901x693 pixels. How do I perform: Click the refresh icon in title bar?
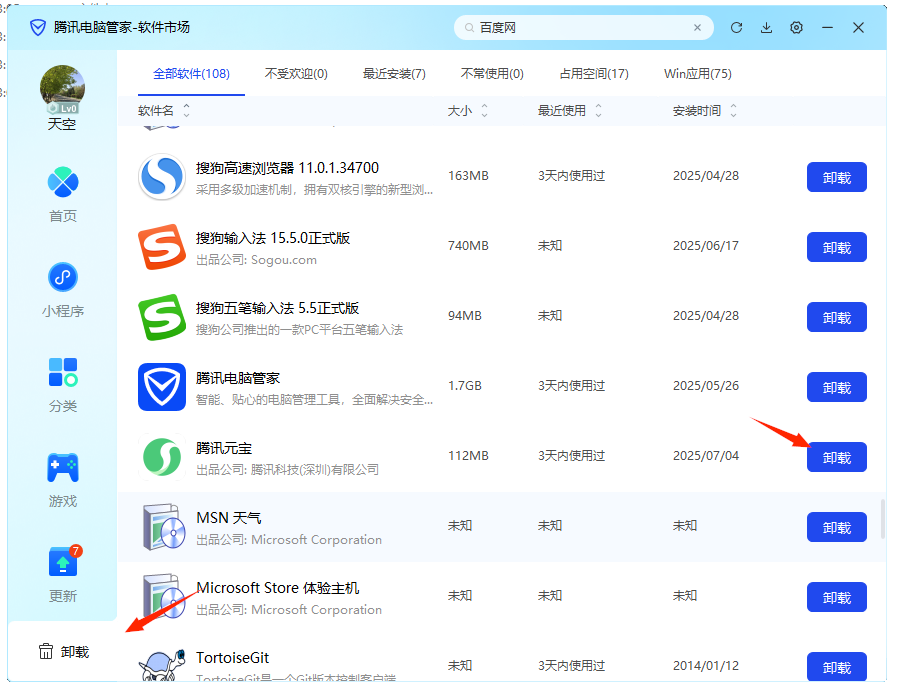click(x=737, y=28)
